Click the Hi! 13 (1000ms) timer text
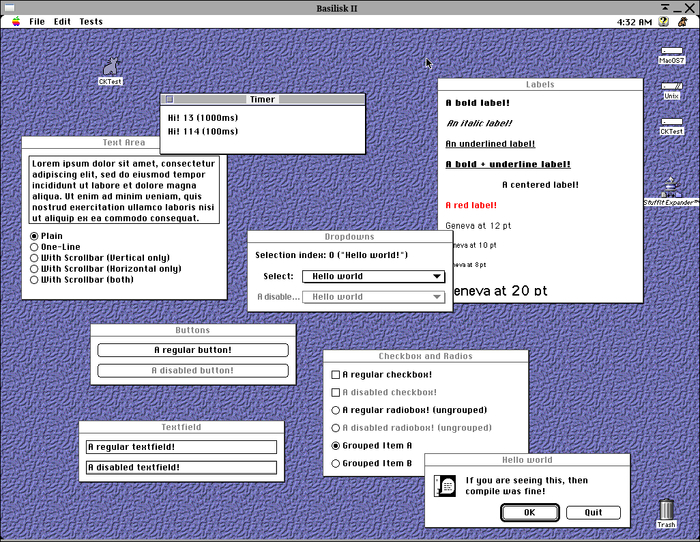The width and height of the screenshot is (700, 542). tap(203, 118)
